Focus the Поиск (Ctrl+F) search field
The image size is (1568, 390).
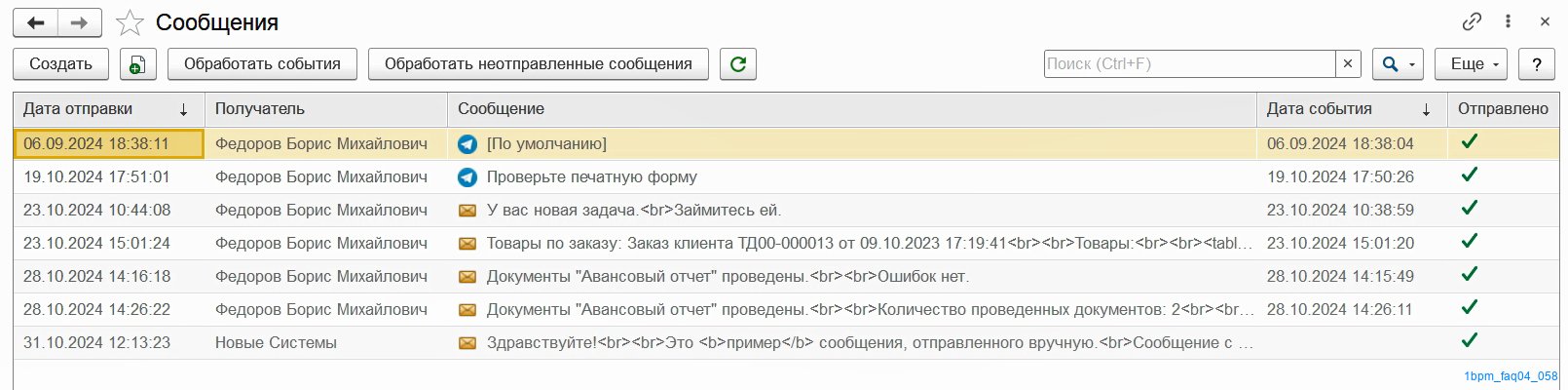(x=1189, y=64)
